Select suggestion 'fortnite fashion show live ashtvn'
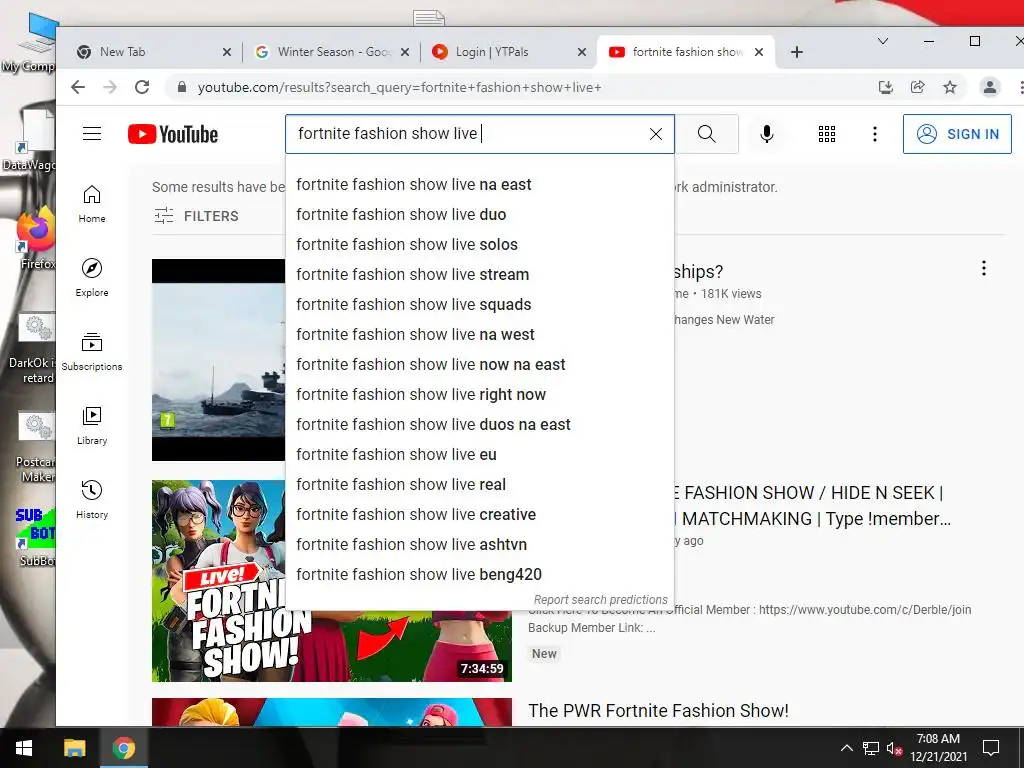1024x768 pixels. [480, 545]
